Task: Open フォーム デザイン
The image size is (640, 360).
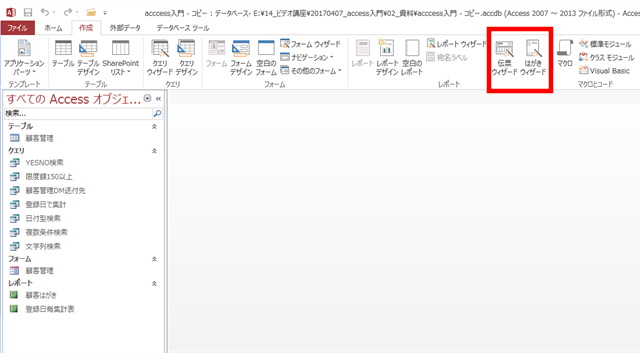Action: click(x=241, y=58)
